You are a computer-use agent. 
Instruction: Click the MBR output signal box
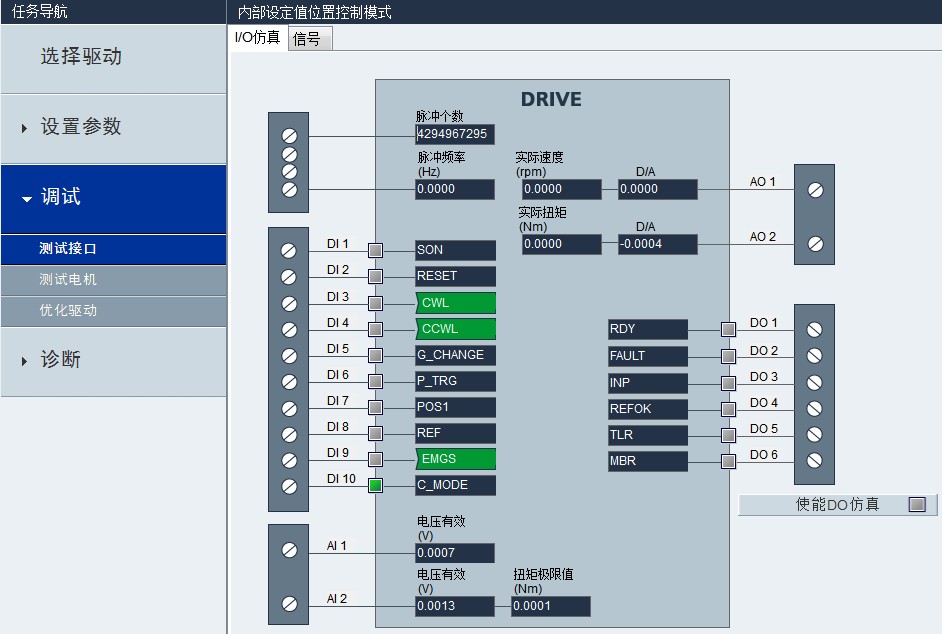click(648, 461)
